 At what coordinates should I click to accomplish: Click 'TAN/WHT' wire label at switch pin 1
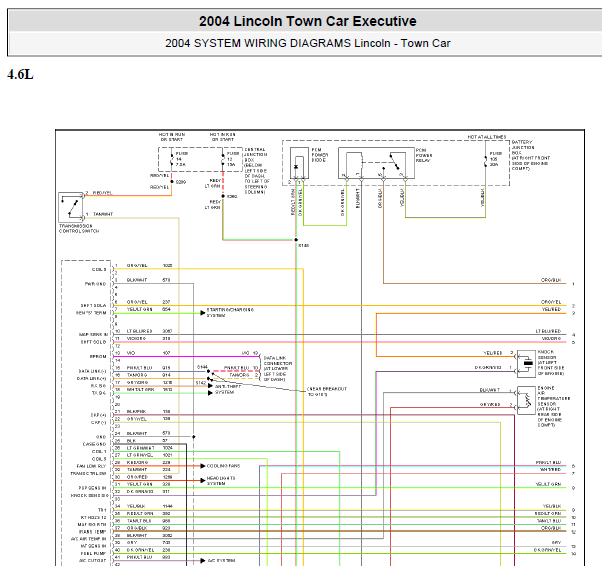103,214
